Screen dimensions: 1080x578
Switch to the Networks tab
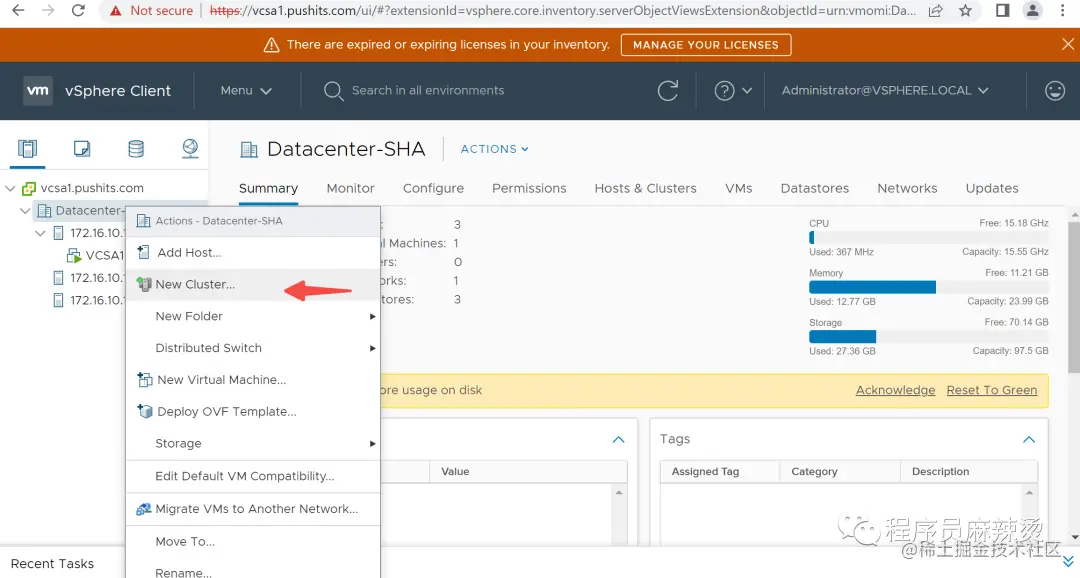click(907, 188)
